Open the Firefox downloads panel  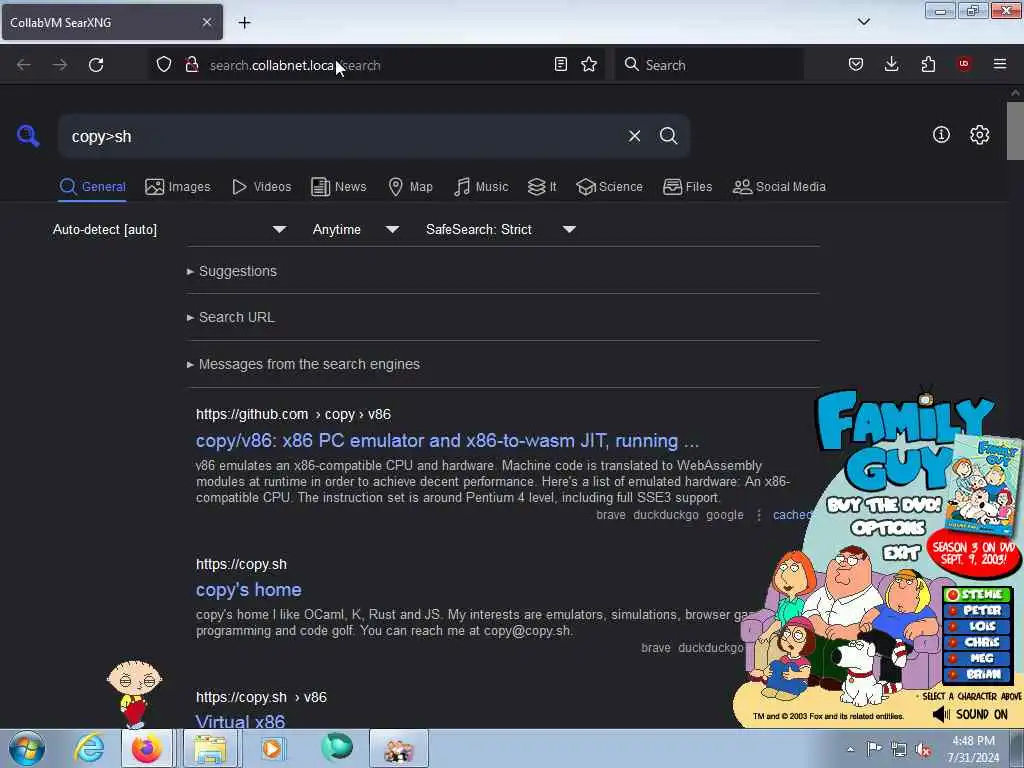pos(891,64)
